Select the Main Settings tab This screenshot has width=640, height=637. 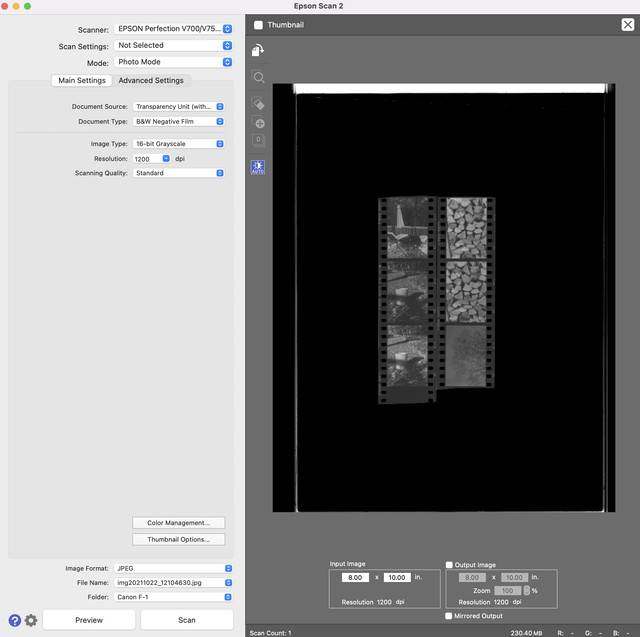[x=81, y=80]
